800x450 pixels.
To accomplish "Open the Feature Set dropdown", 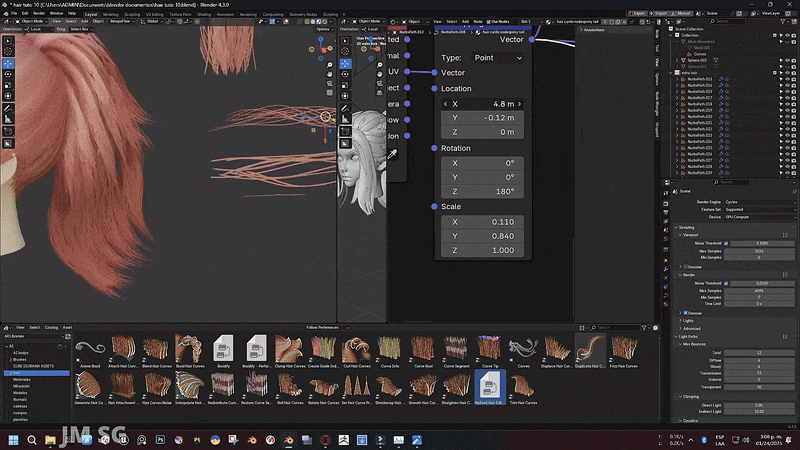I will (x=759, y=209).
